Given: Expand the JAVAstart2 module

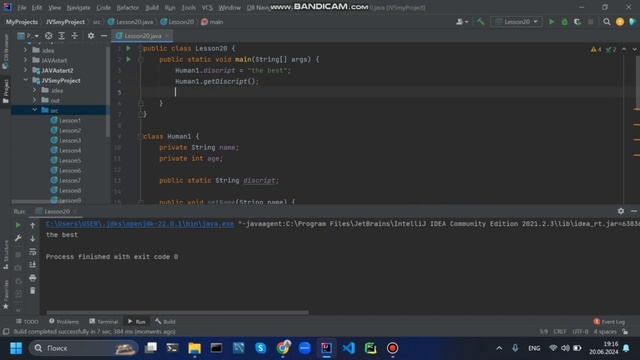Looking at the screenshot, I should [x=25, y=70].
